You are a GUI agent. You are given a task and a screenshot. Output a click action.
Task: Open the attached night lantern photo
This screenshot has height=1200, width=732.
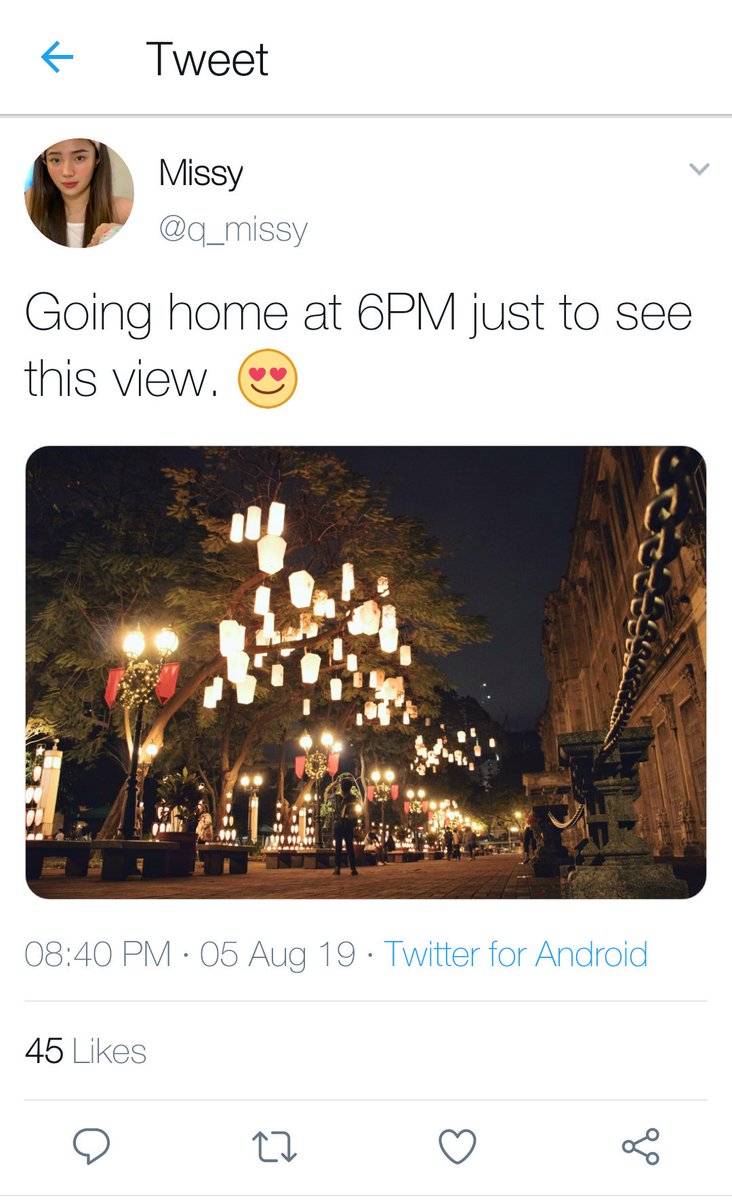(366, 672)
